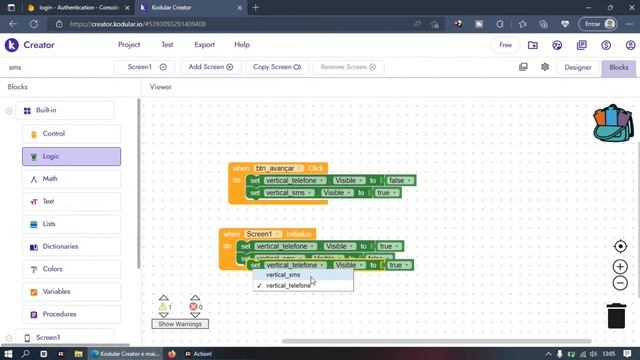Viewport: 640px width, 360px height.
Task: Open the Lists blocks category
Action: click(71, 224)
